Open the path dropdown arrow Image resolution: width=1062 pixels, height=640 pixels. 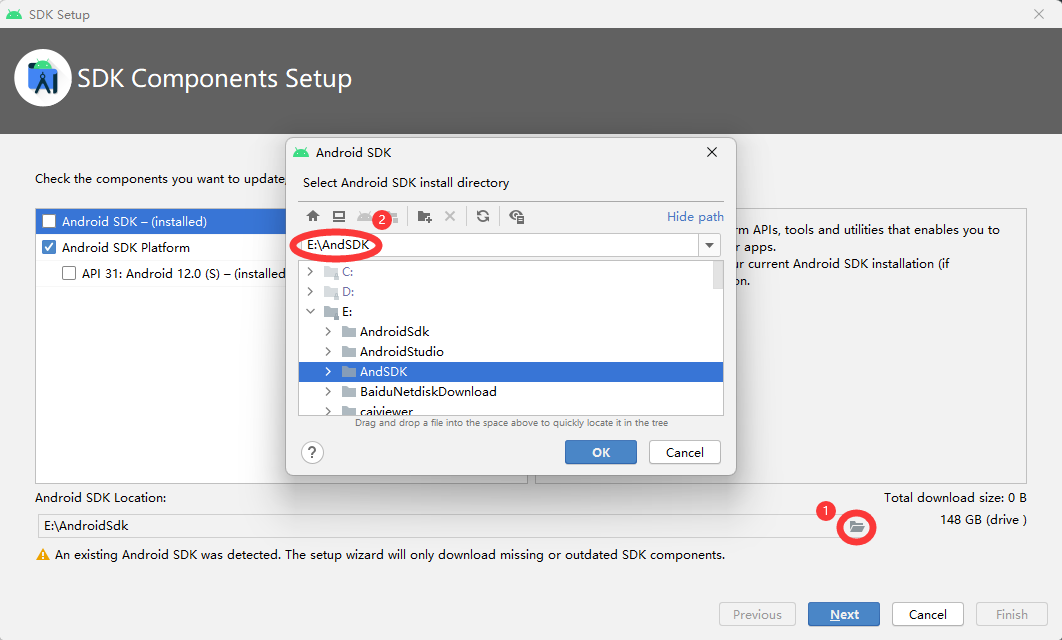point(709,244)
